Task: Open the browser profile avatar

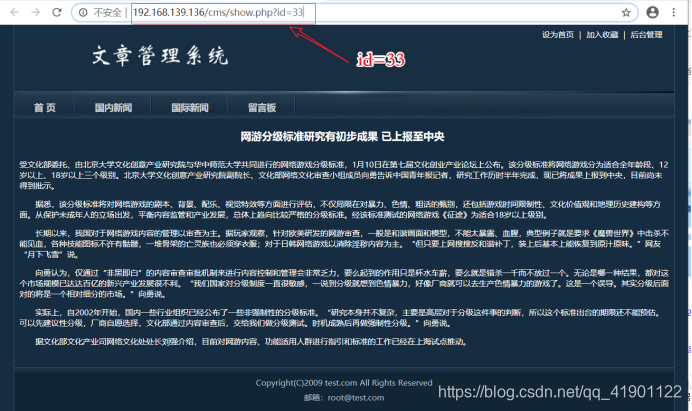Action: click(652, 12)
